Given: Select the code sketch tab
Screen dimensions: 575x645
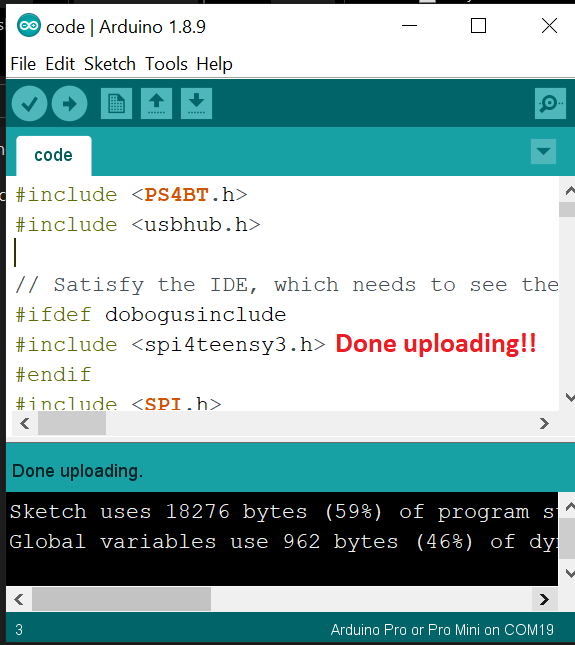Looking at the screenshot, I should click(x=54, y=155).
